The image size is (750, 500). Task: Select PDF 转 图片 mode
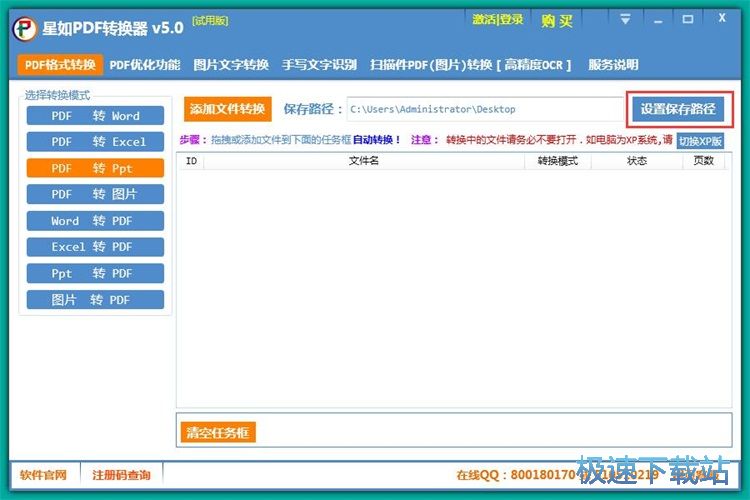coord(95,194)
